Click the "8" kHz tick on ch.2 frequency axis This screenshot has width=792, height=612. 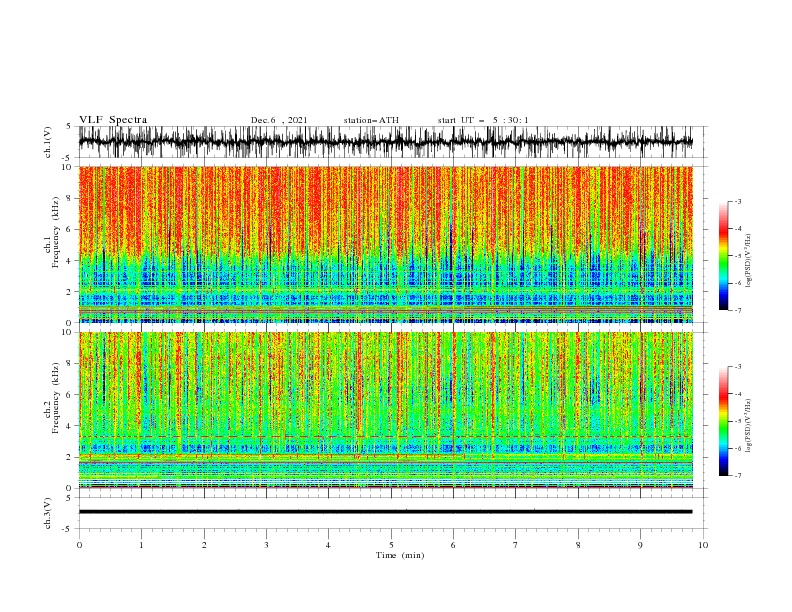click(x=69, y=363)
